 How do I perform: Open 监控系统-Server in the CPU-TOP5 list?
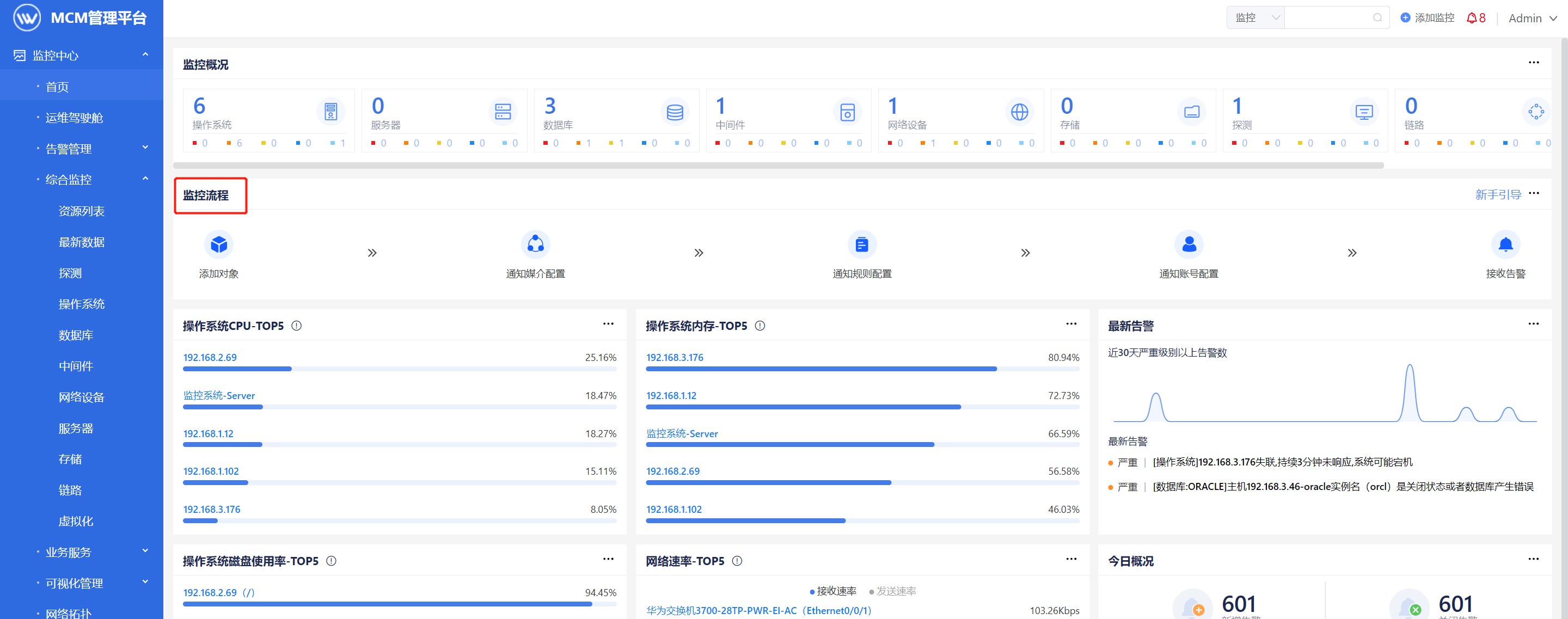click(219, 395)
